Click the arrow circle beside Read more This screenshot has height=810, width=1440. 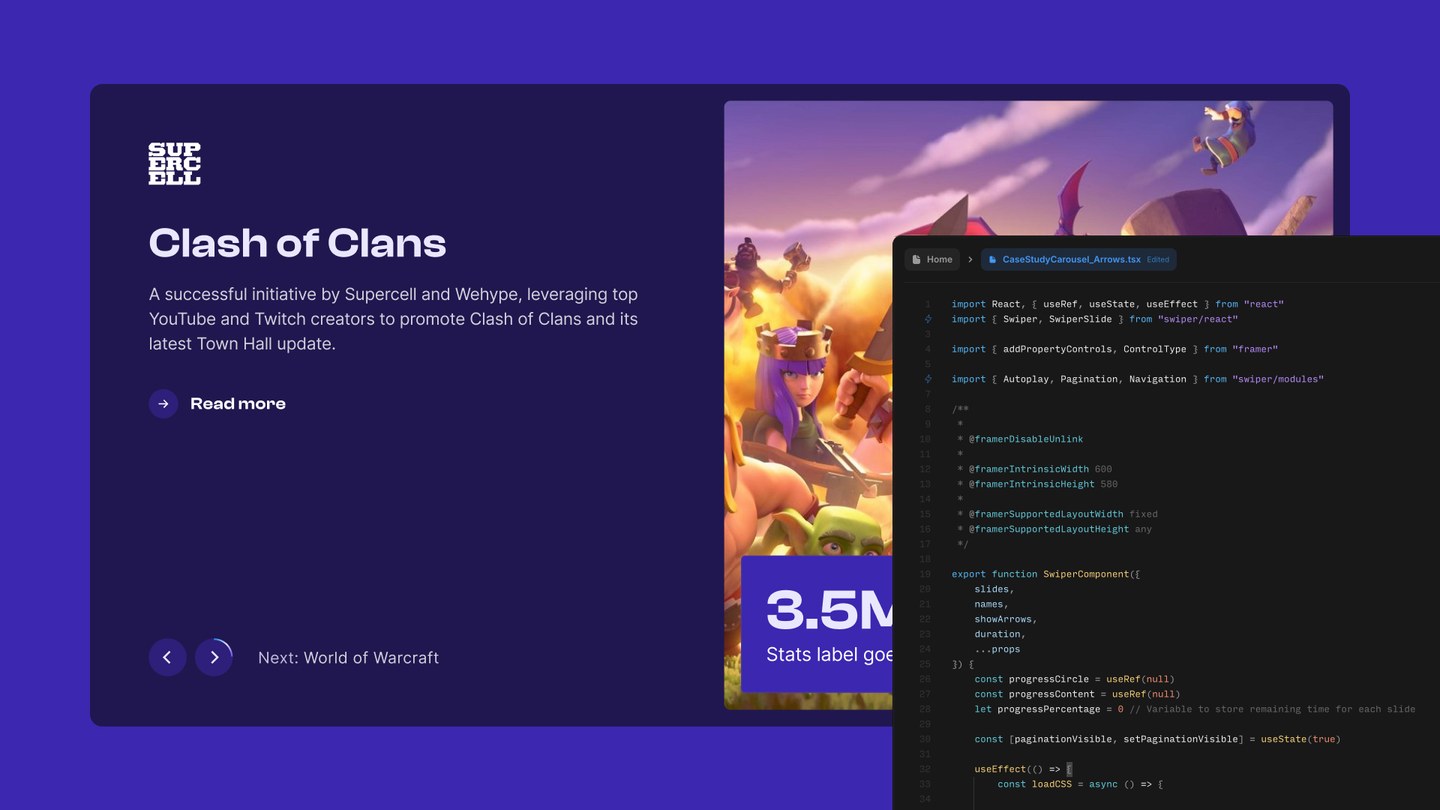[163, 404]
